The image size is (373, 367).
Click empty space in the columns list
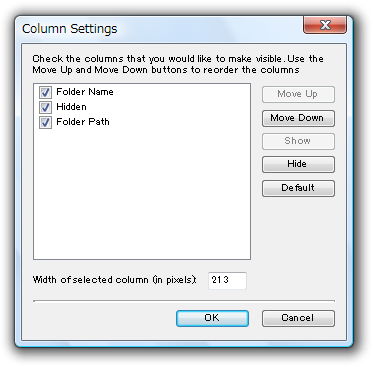(142, 193)
